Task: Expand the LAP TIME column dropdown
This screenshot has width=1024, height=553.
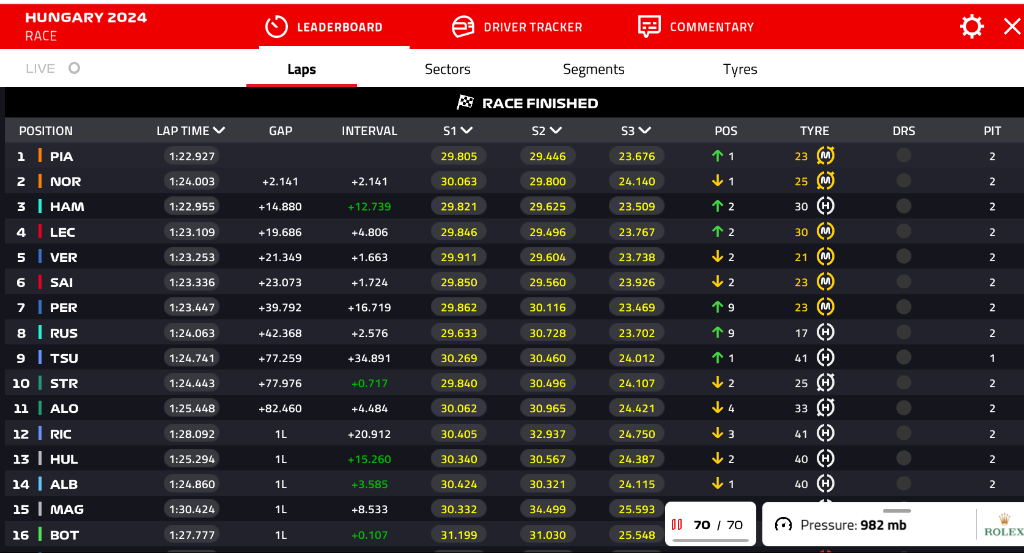Action: [x=219, y=131]
